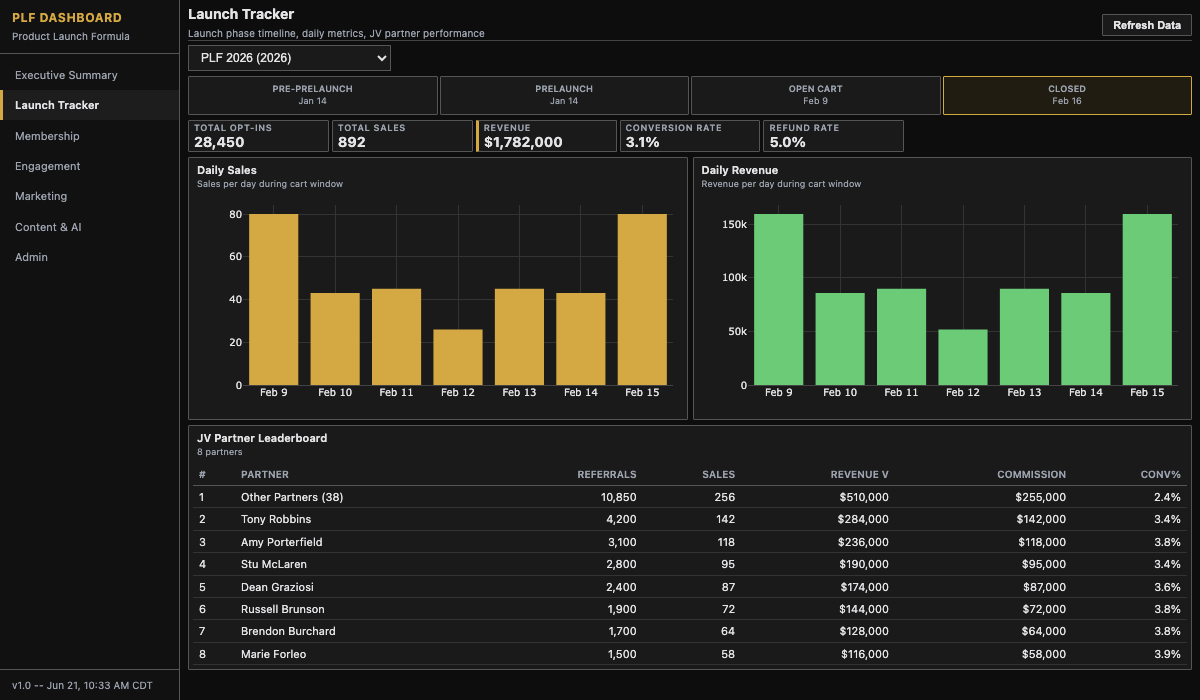Click the Refund Rate 5.0% card
The image size is (1200, 700).
(834, 136)
